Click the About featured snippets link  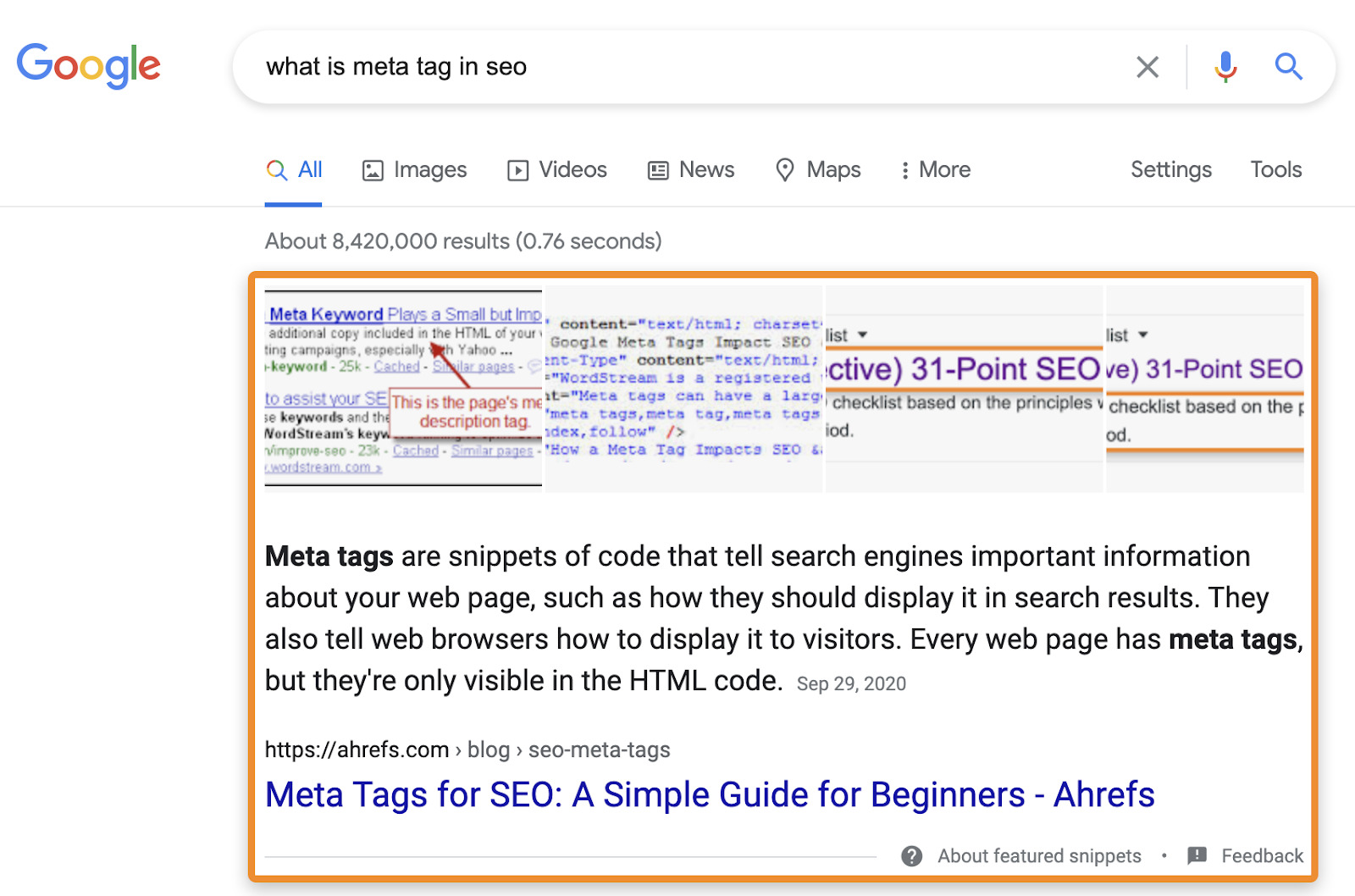pos(1039,856)
